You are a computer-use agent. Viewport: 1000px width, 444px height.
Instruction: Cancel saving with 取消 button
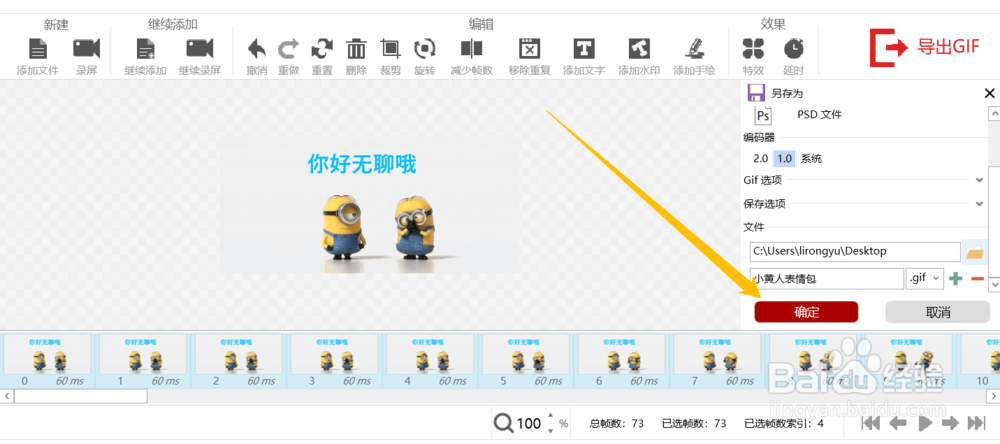click(938, 312)
